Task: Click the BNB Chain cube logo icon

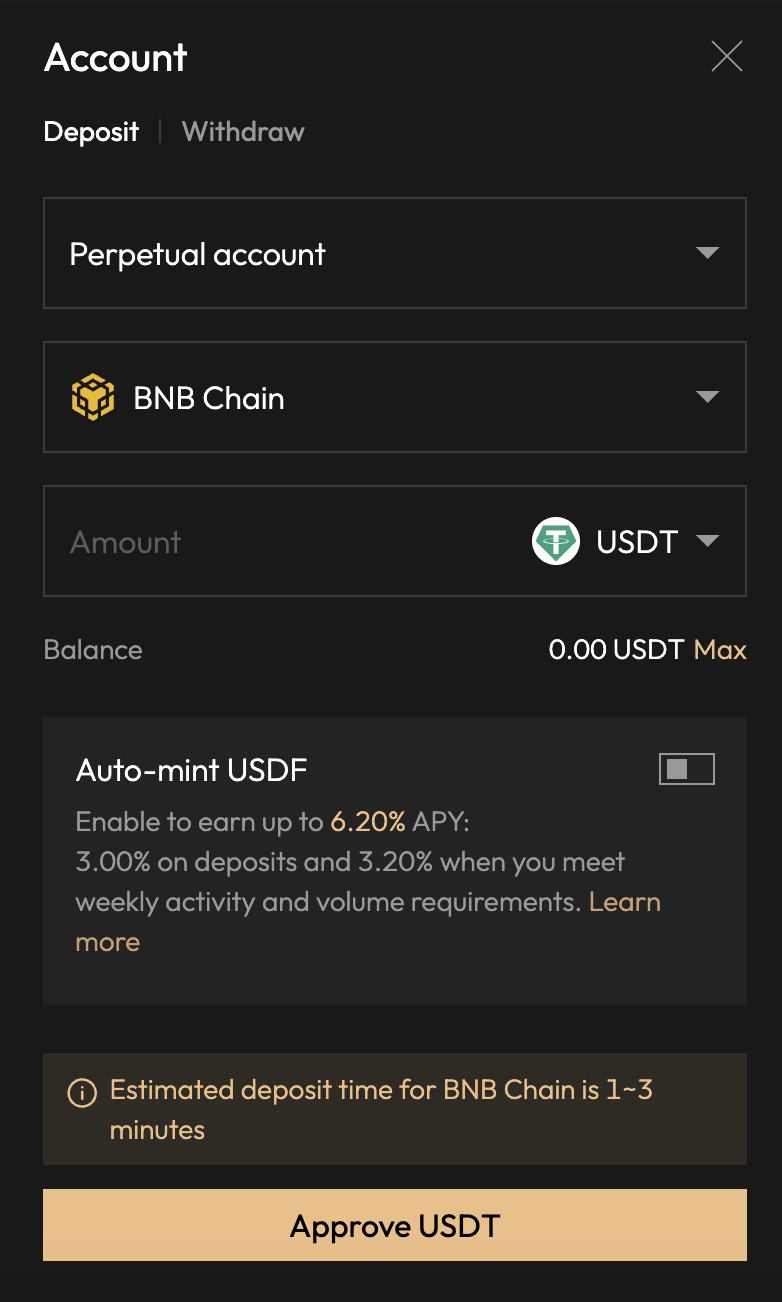Action: click(93, 398)
